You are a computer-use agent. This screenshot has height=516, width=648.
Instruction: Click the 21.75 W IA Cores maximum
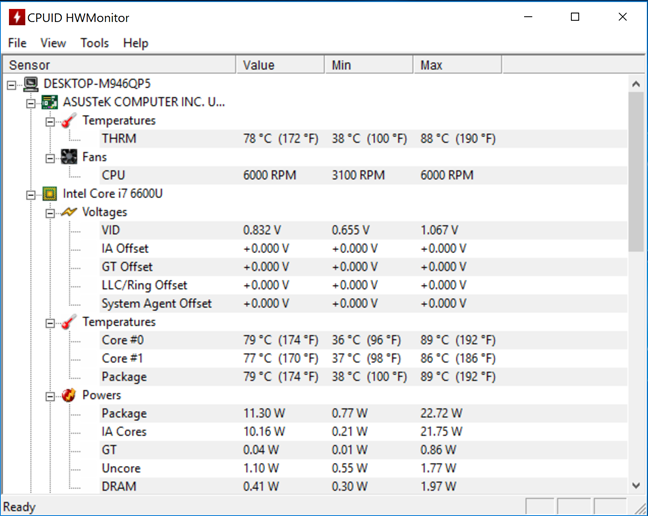coord(441,432)
